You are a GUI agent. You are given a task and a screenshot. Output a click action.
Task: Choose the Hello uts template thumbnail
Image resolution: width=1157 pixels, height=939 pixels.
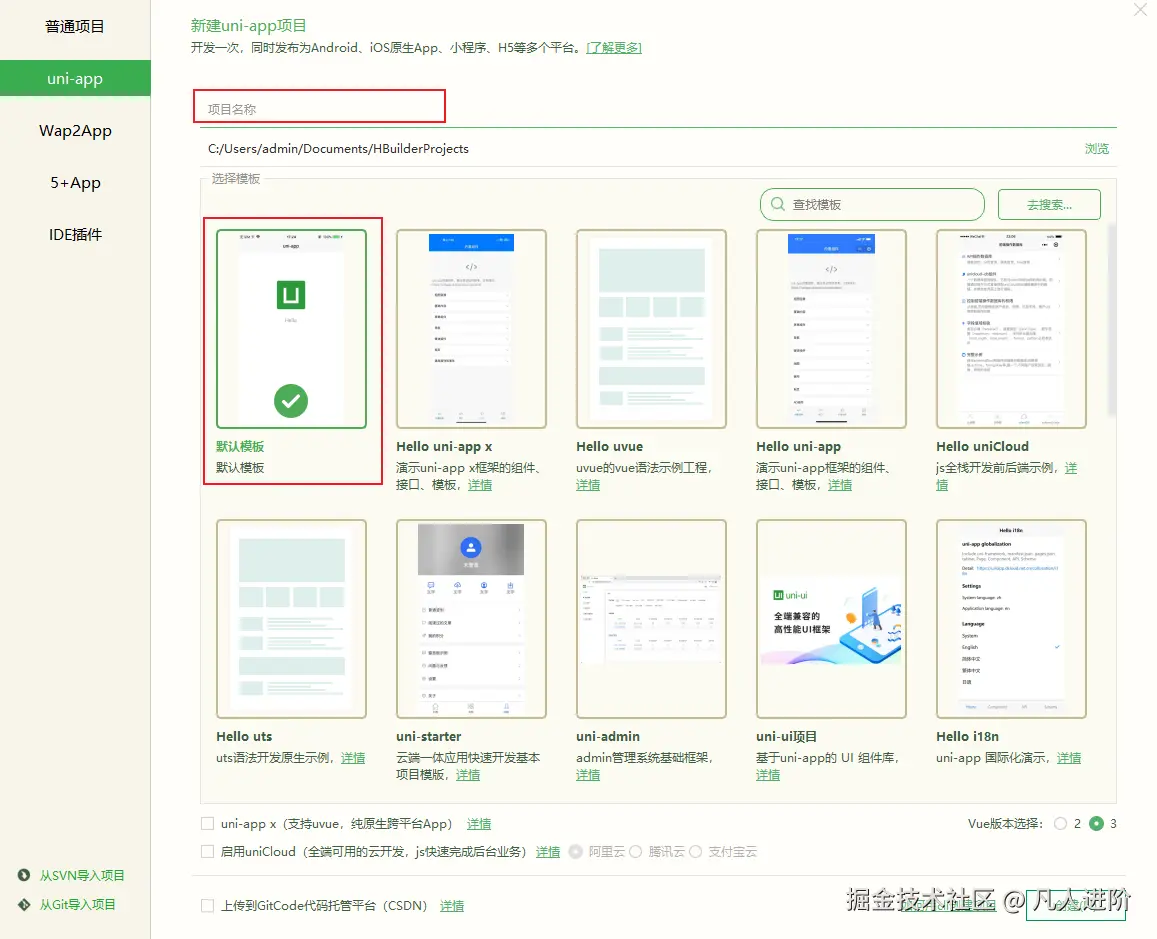tap(291, 619)
